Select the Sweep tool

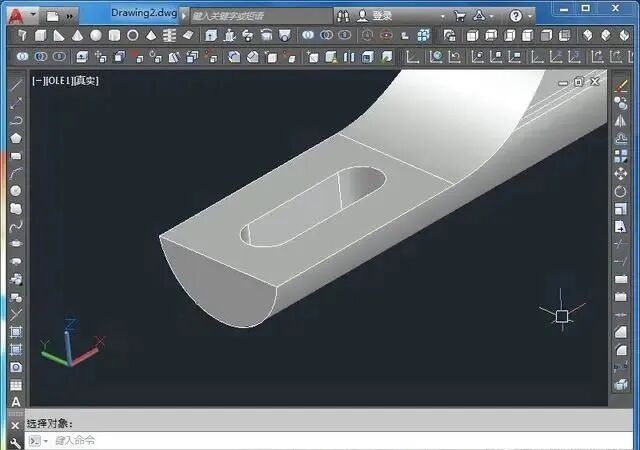[x=248, y=36]
